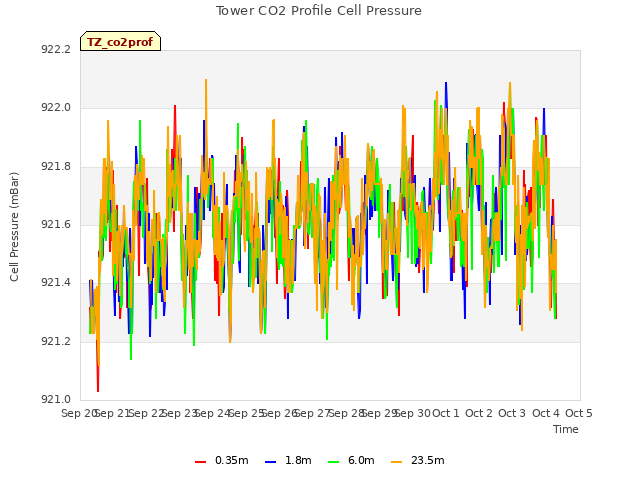
Task: Click the 921.6 y-axis tick label
Action: click(56, 224)
